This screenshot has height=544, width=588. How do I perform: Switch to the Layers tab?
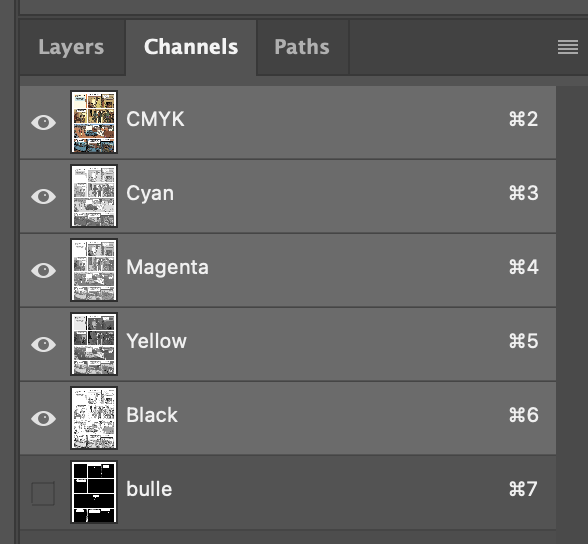tap(71, 47)
